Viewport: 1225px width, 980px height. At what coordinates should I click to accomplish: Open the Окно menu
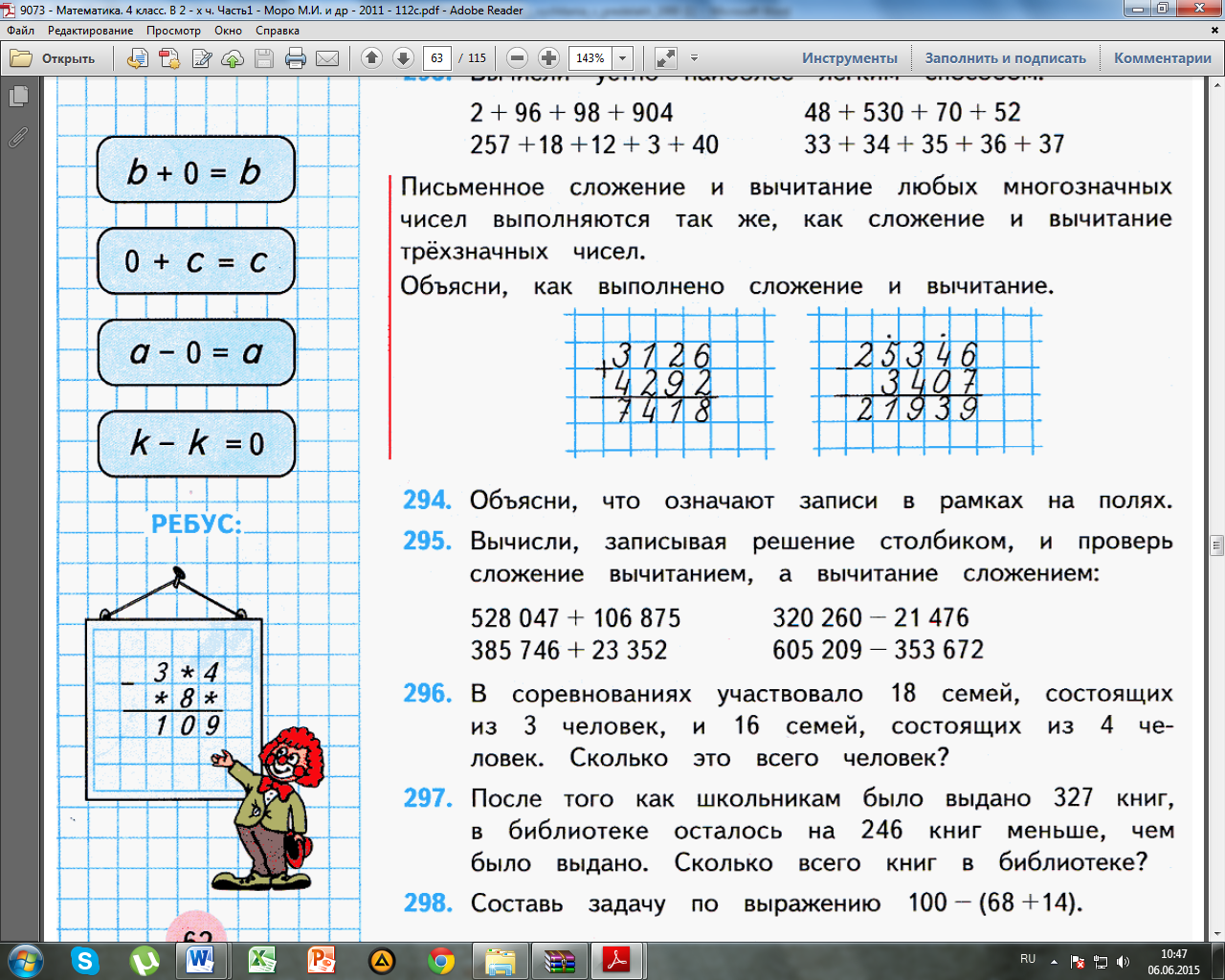[x=229, y=31]
